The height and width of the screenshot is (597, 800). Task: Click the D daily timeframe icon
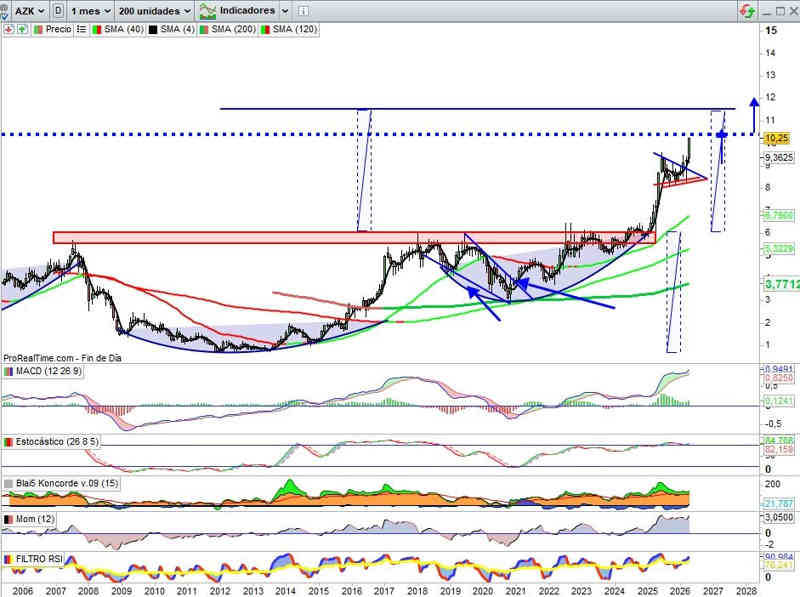(59, 10)
